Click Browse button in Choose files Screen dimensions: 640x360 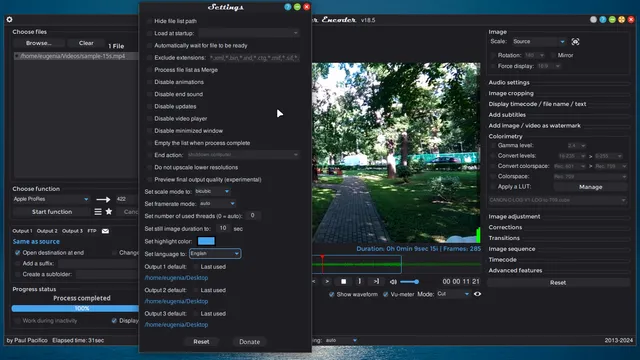pyautogui.click(x=39, y=43)
